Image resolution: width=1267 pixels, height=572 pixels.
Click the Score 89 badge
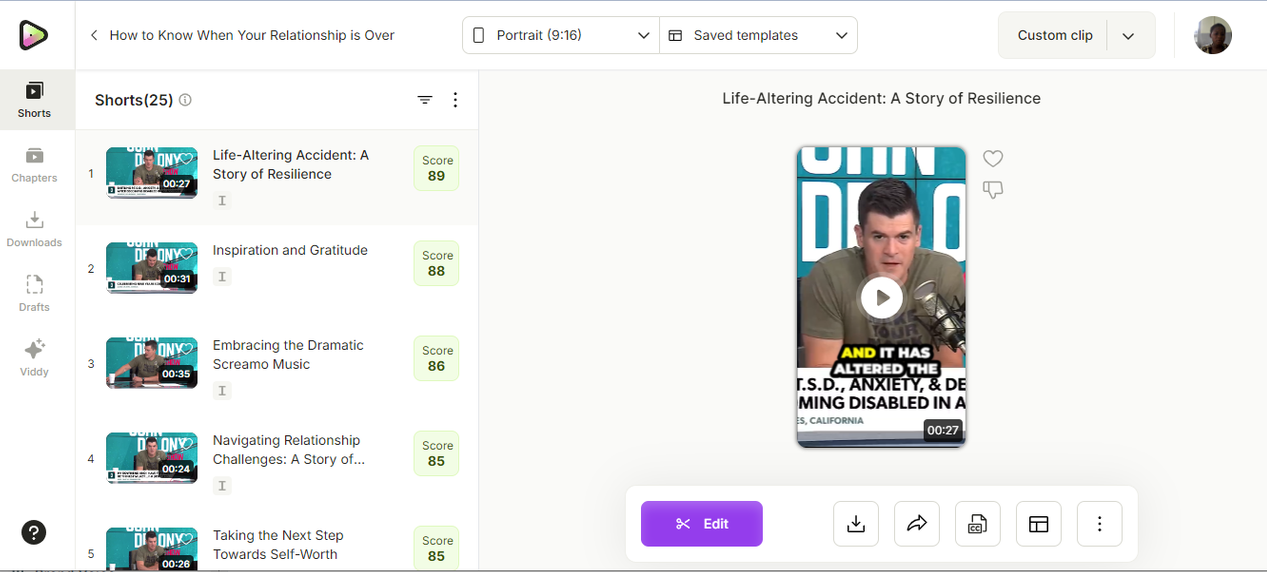[436, 168]
